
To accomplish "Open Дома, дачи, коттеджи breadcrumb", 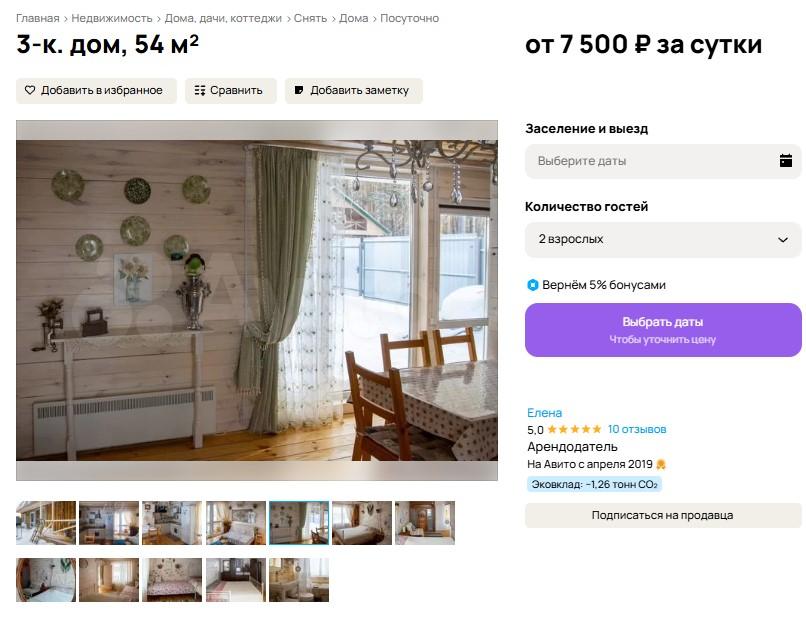I will 223,19.
